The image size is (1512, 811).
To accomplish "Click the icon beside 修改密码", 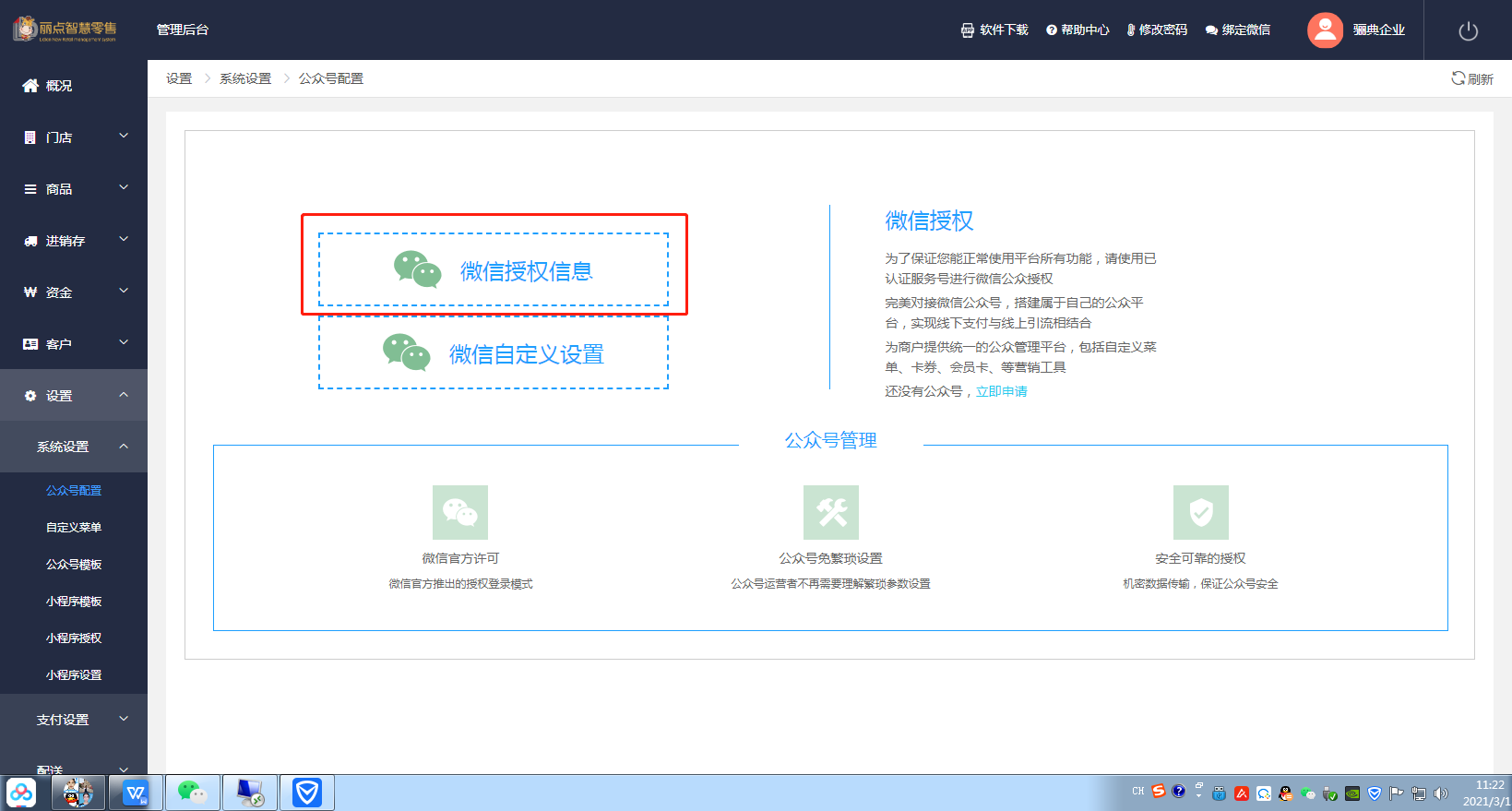I will click(x=1131, y=30).
